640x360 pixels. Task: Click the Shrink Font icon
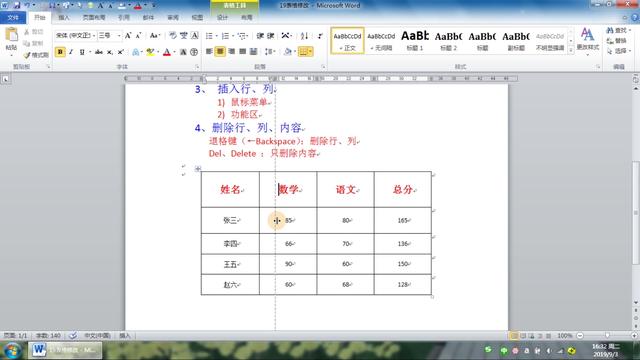(x=139, y=36)
